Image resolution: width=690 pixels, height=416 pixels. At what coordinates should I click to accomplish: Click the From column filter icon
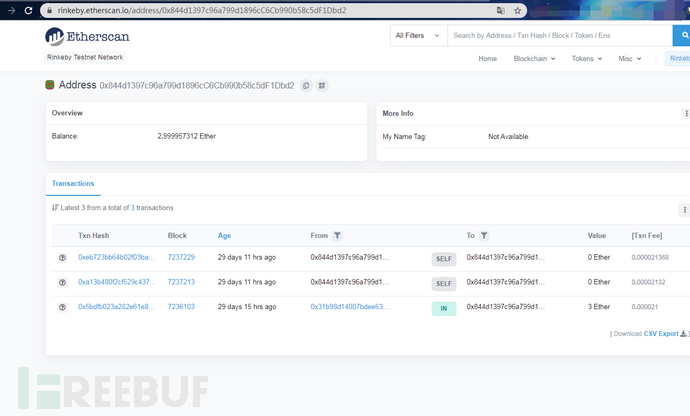click(x=337, y=236)
